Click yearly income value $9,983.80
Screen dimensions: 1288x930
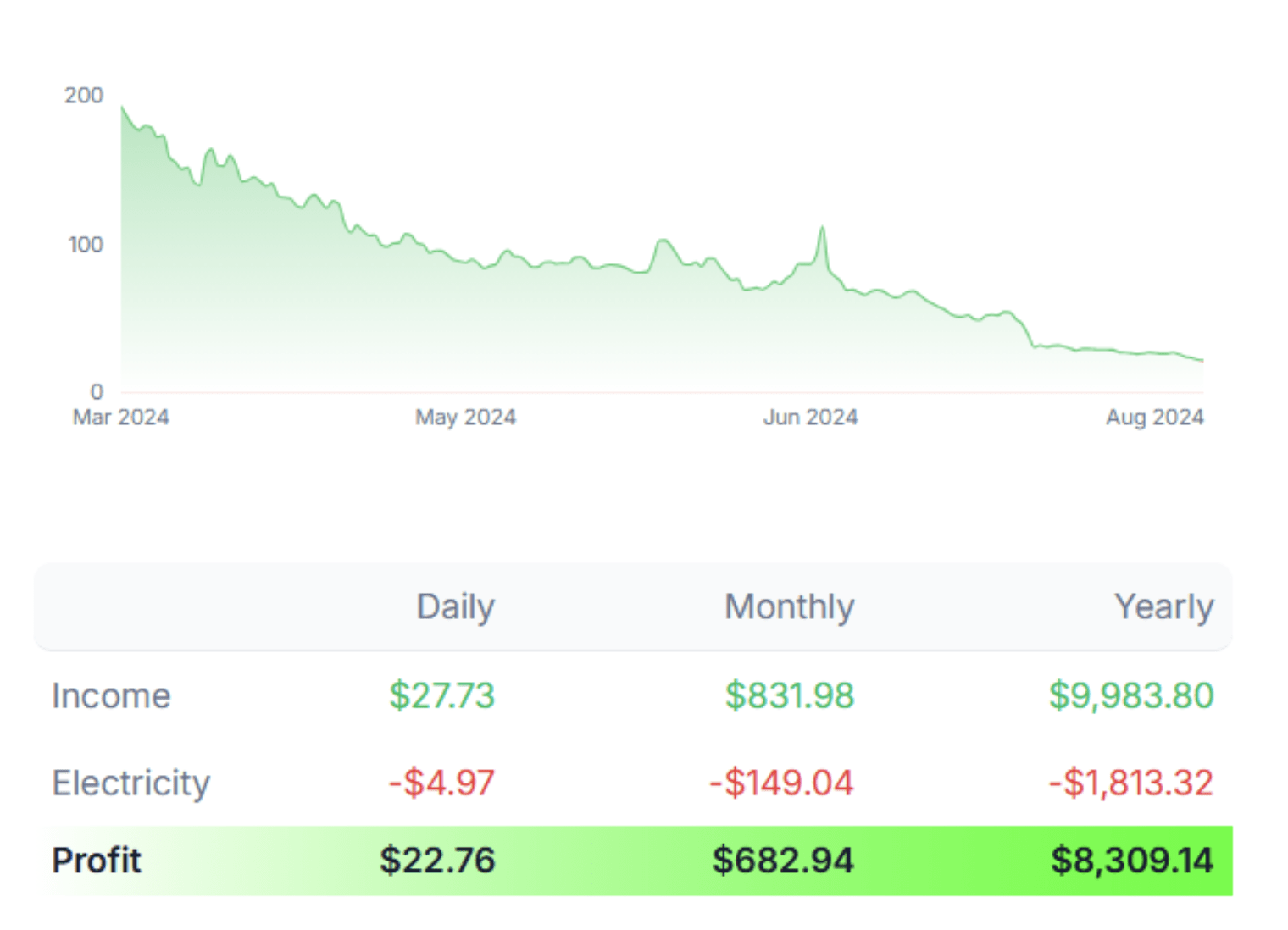pyautogui.click(x=1131, y=695)
